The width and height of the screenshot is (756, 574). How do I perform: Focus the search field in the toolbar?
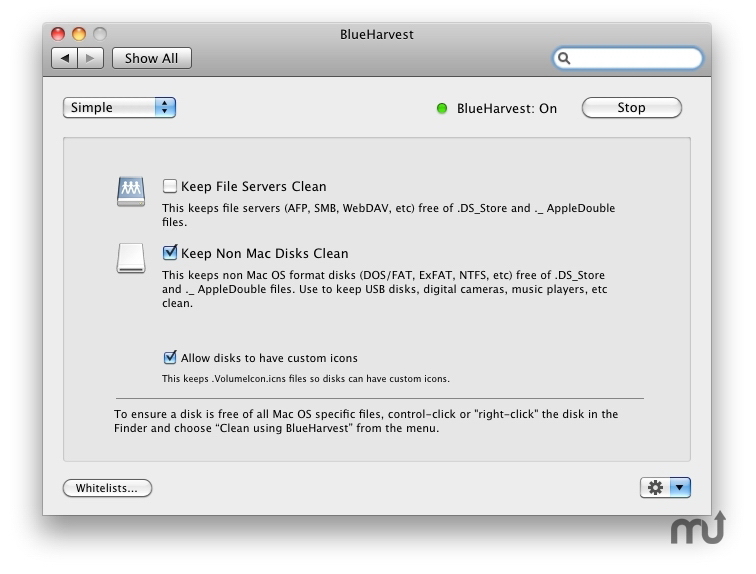point(635,59)
